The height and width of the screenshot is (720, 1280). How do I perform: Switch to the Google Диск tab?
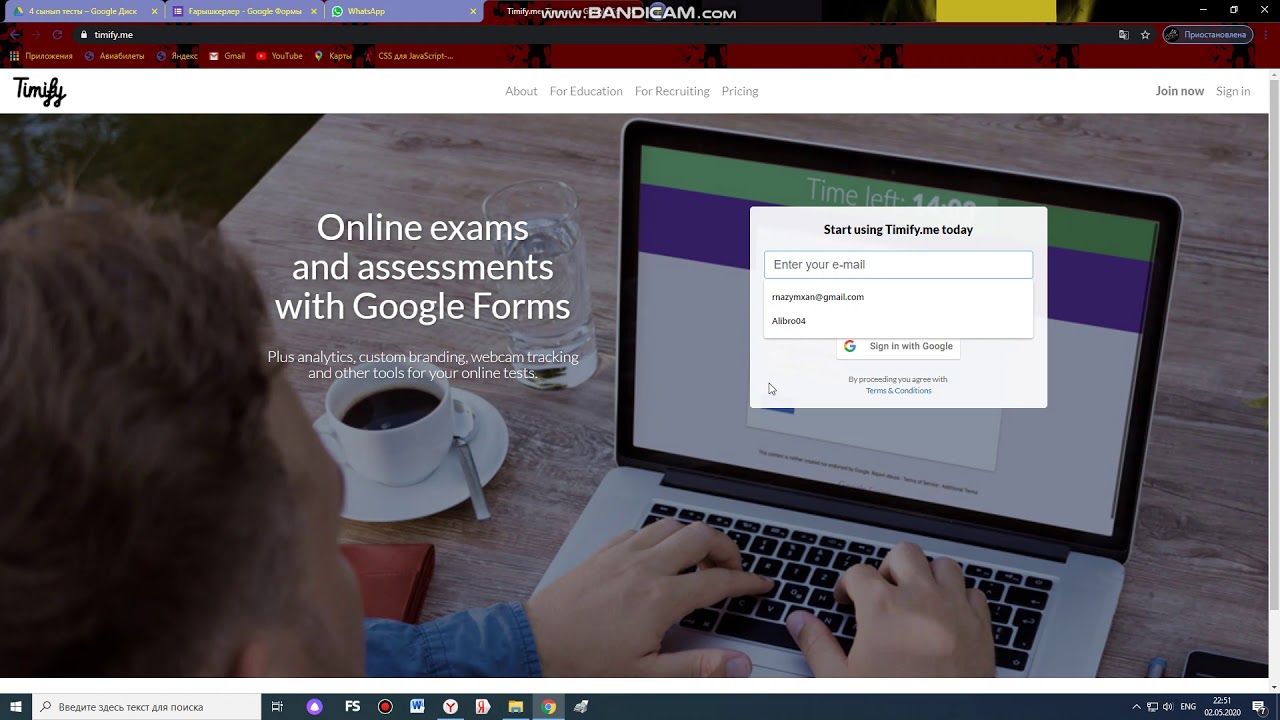pos(83,11)
